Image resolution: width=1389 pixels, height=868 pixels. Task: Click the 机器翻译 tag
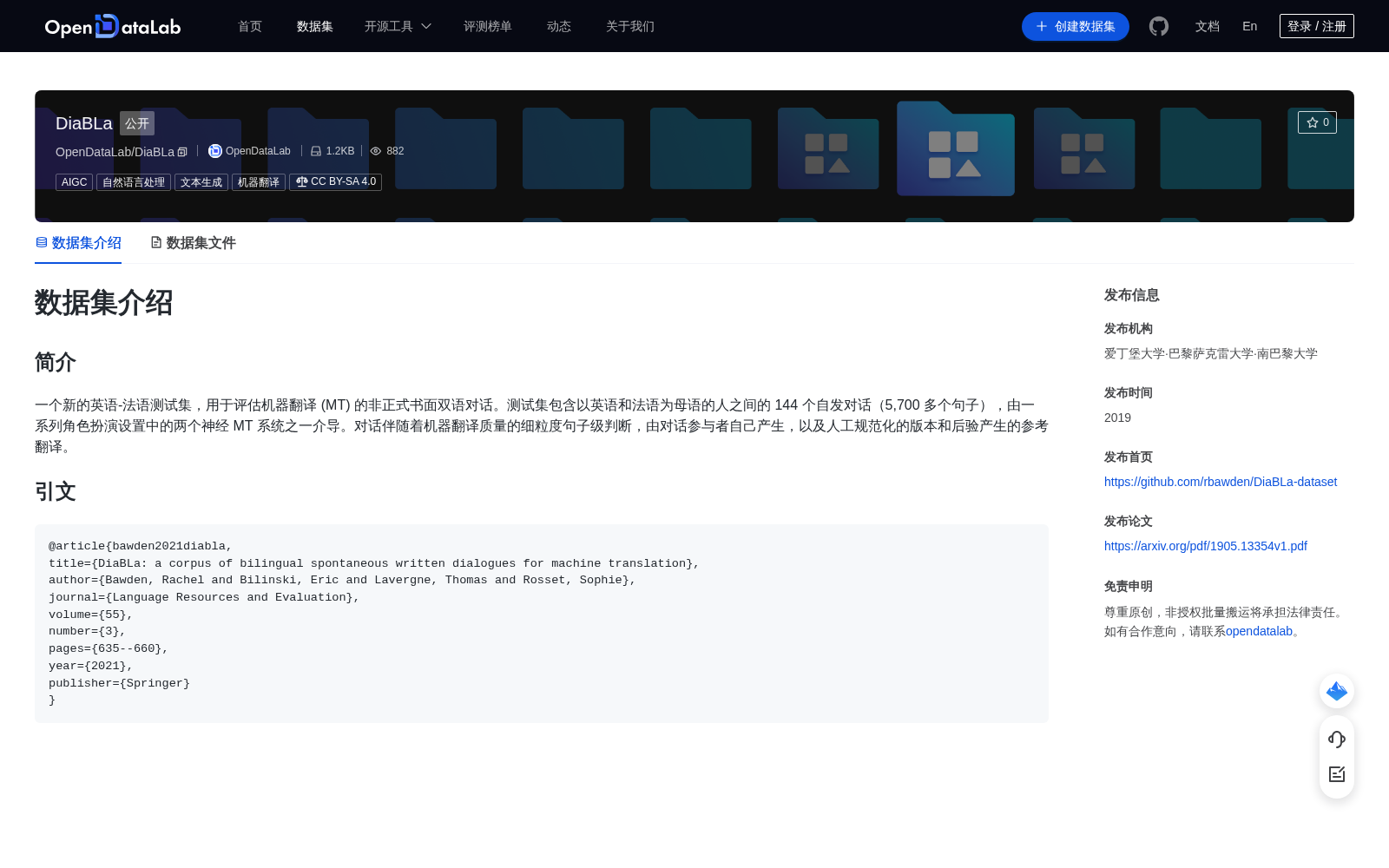point(259,182)
